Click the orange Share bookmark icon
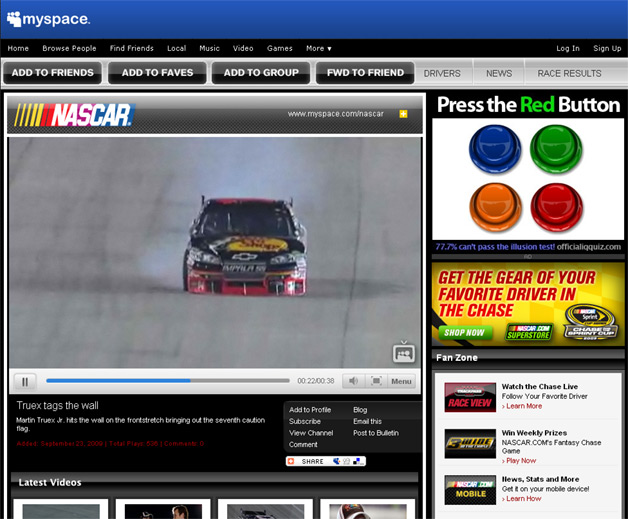The image size is (628, 519). coord(291,461)
